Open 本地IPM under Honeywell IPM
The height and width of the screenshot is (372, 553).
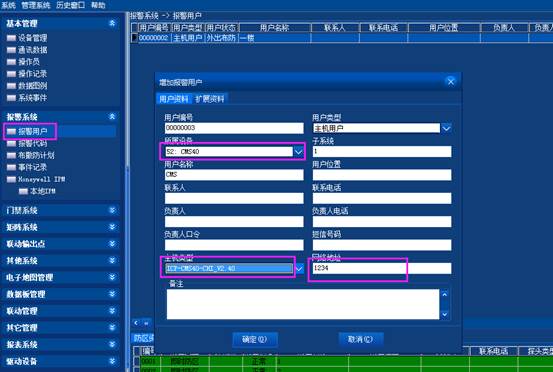pyautogui.click(x=43, y=191)
